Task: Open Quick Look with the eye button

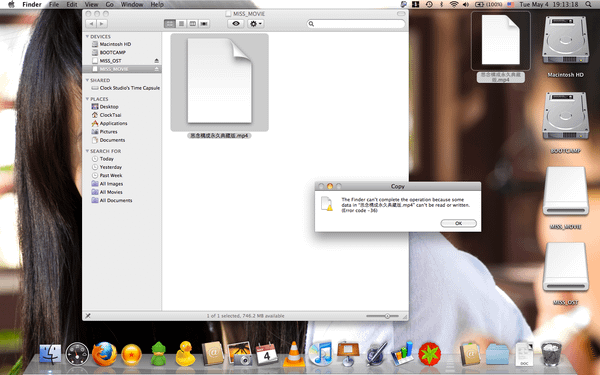Action: point(236,24)
